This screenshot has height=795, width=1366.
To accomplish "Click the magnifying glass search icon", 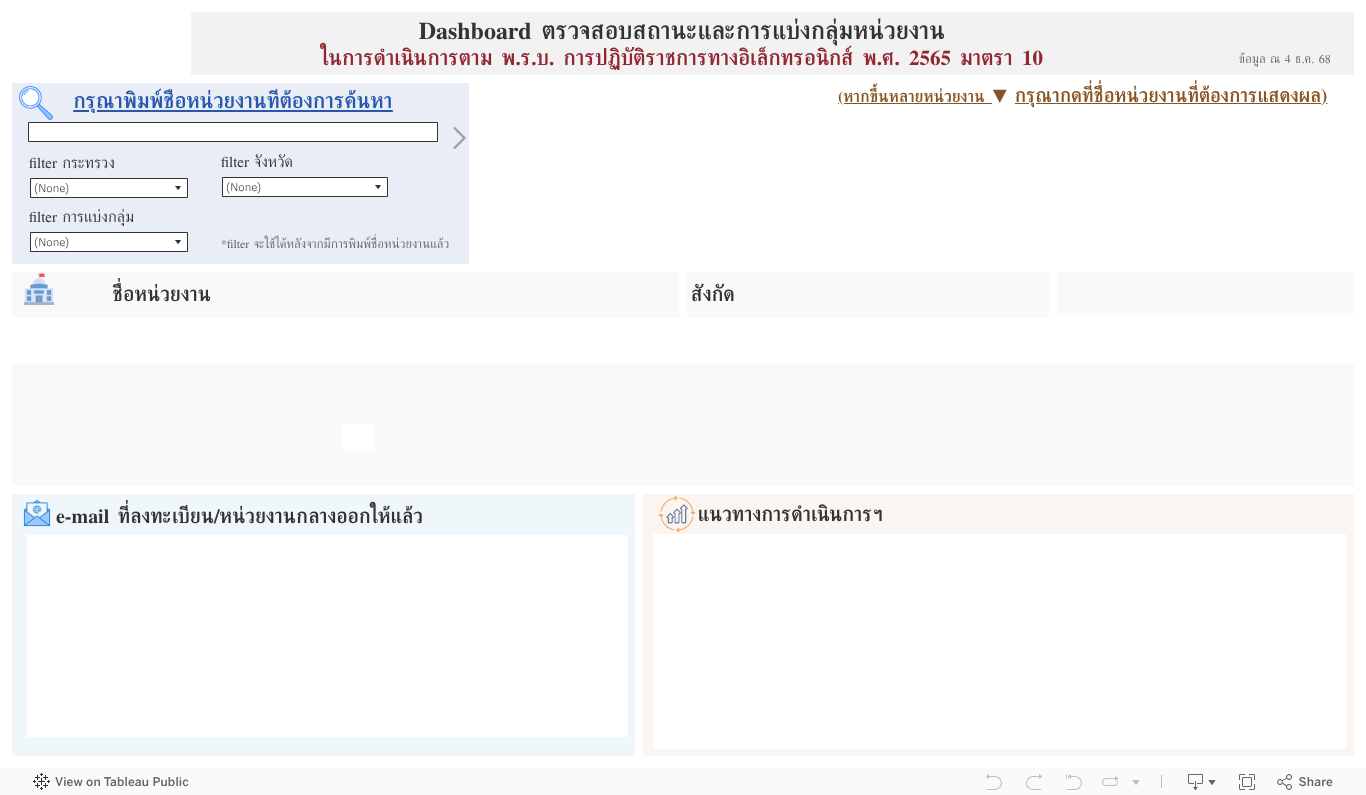I will pos(37,103).
